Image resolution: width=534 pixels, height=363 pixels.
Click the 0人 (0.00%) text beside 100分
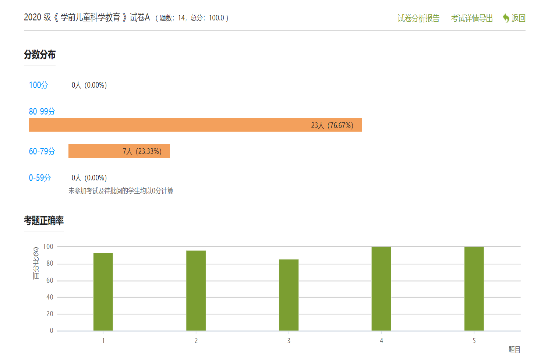coord(89,85)
